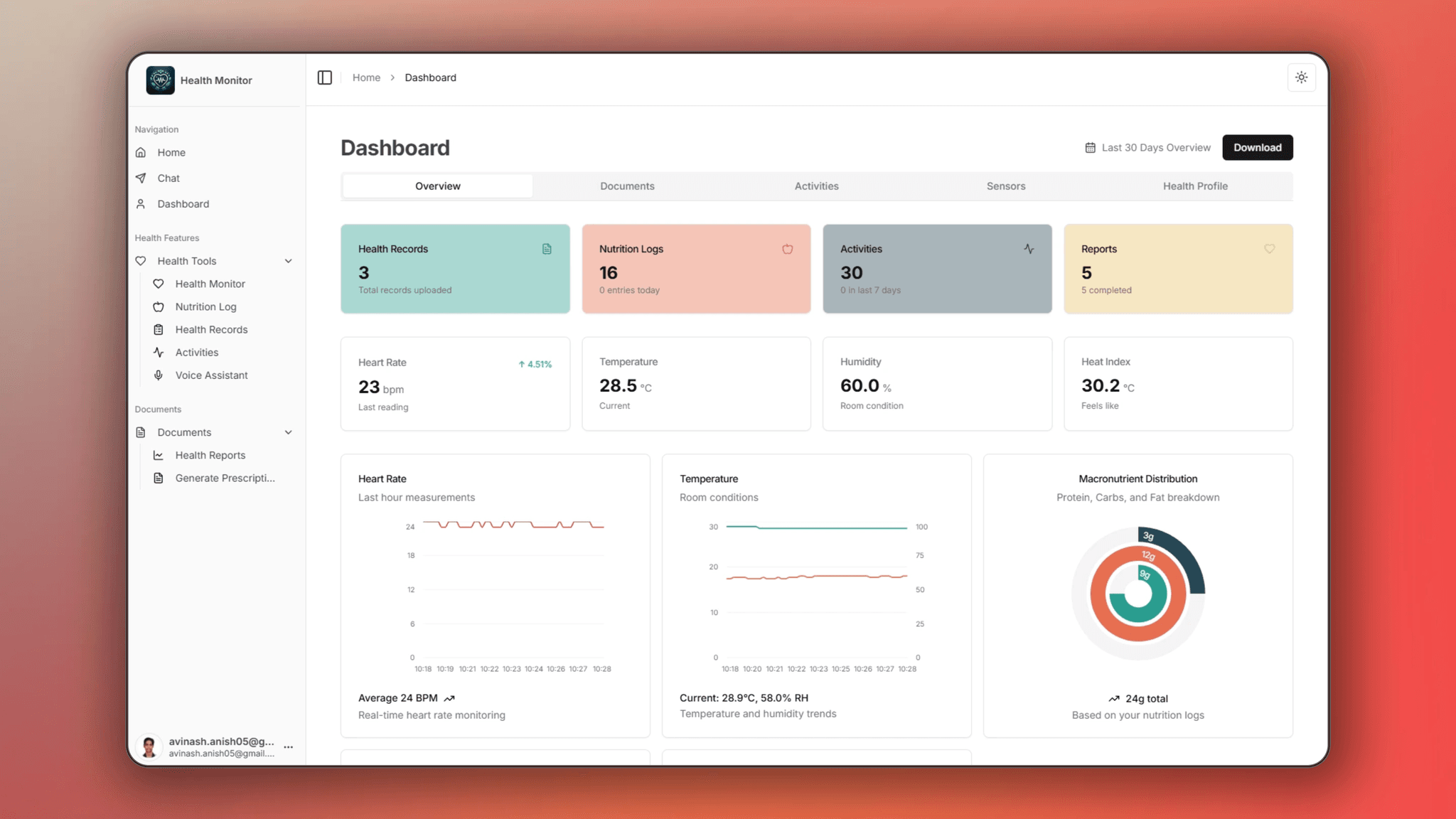Open the Health Profile tab
Viewport: 1456px width, 819px height.
(1195, 186)
